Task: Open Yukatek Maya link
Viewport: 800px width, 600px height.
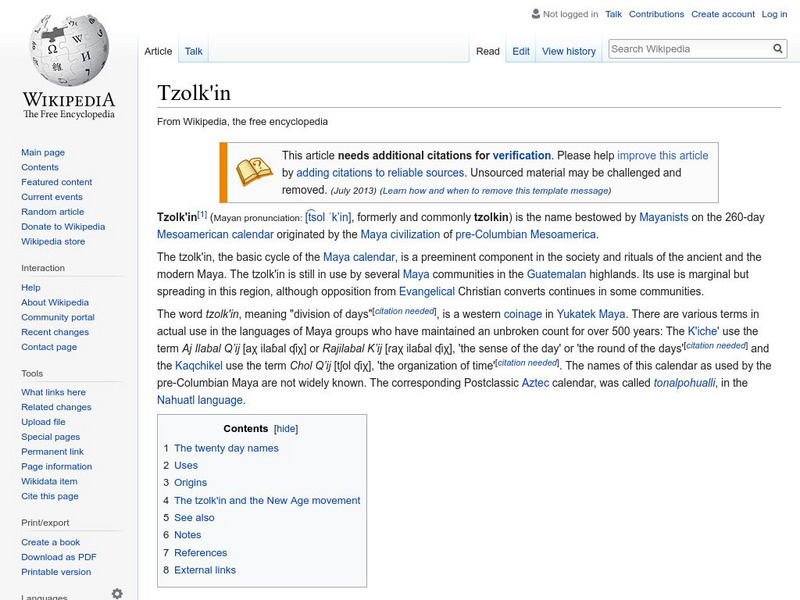Action: point(591,314)
